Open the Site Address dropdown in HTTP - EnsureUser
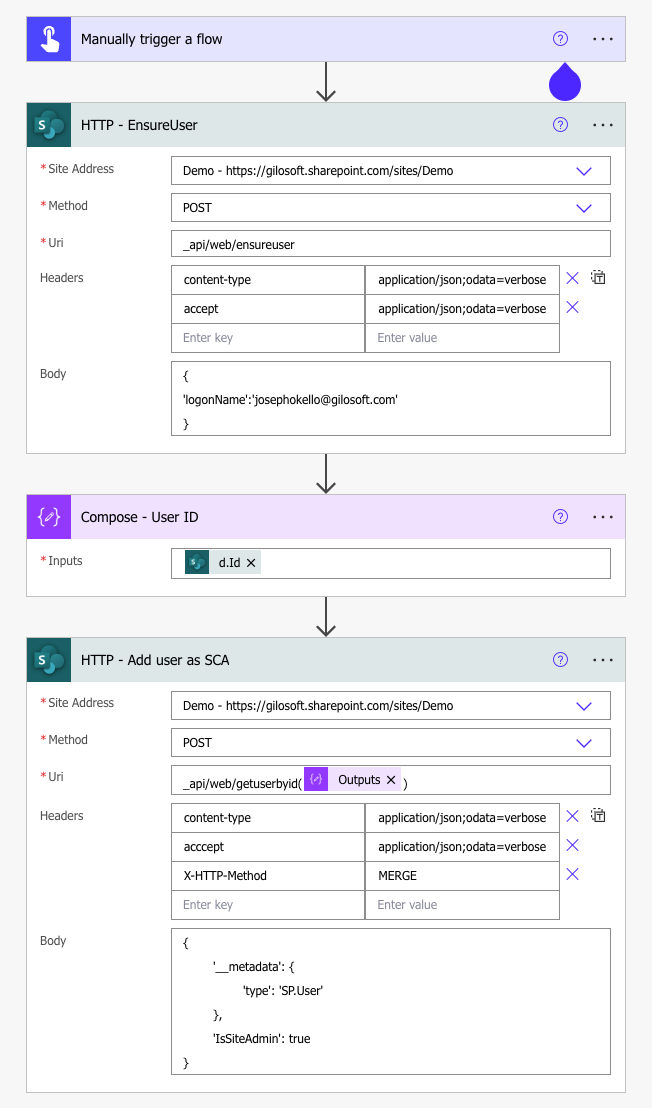Screen dimensions: 652x1108 pyautogui.click(x=584, y=170)
